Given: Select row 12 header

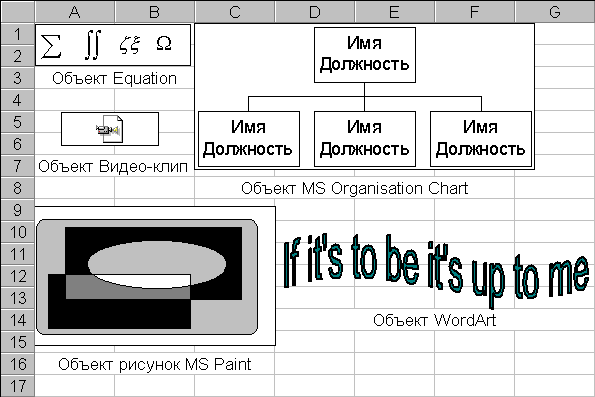Looking at the screenshot, I should (17, 276).
